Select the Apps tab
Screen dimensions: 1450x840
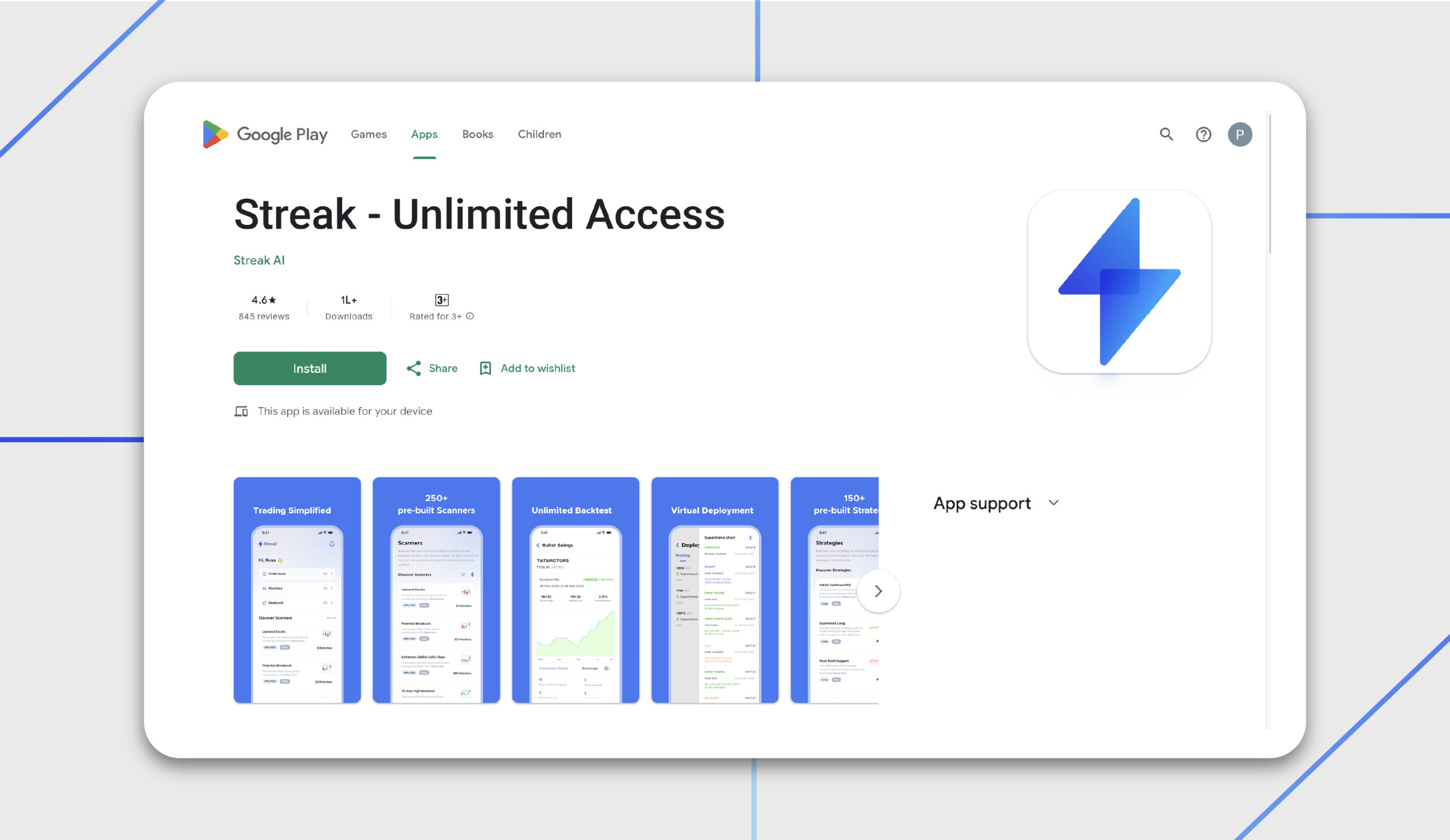(424, 134)
